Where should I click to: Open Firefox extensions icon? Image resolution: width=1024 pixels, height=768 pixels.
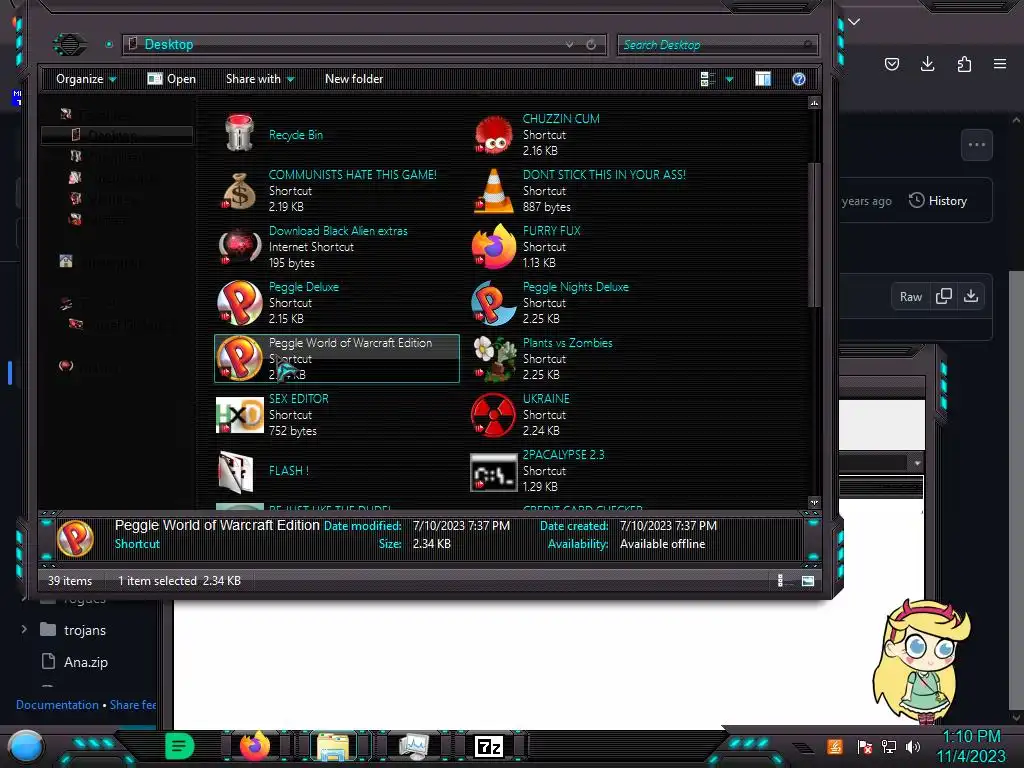click(x=964, y=64)
